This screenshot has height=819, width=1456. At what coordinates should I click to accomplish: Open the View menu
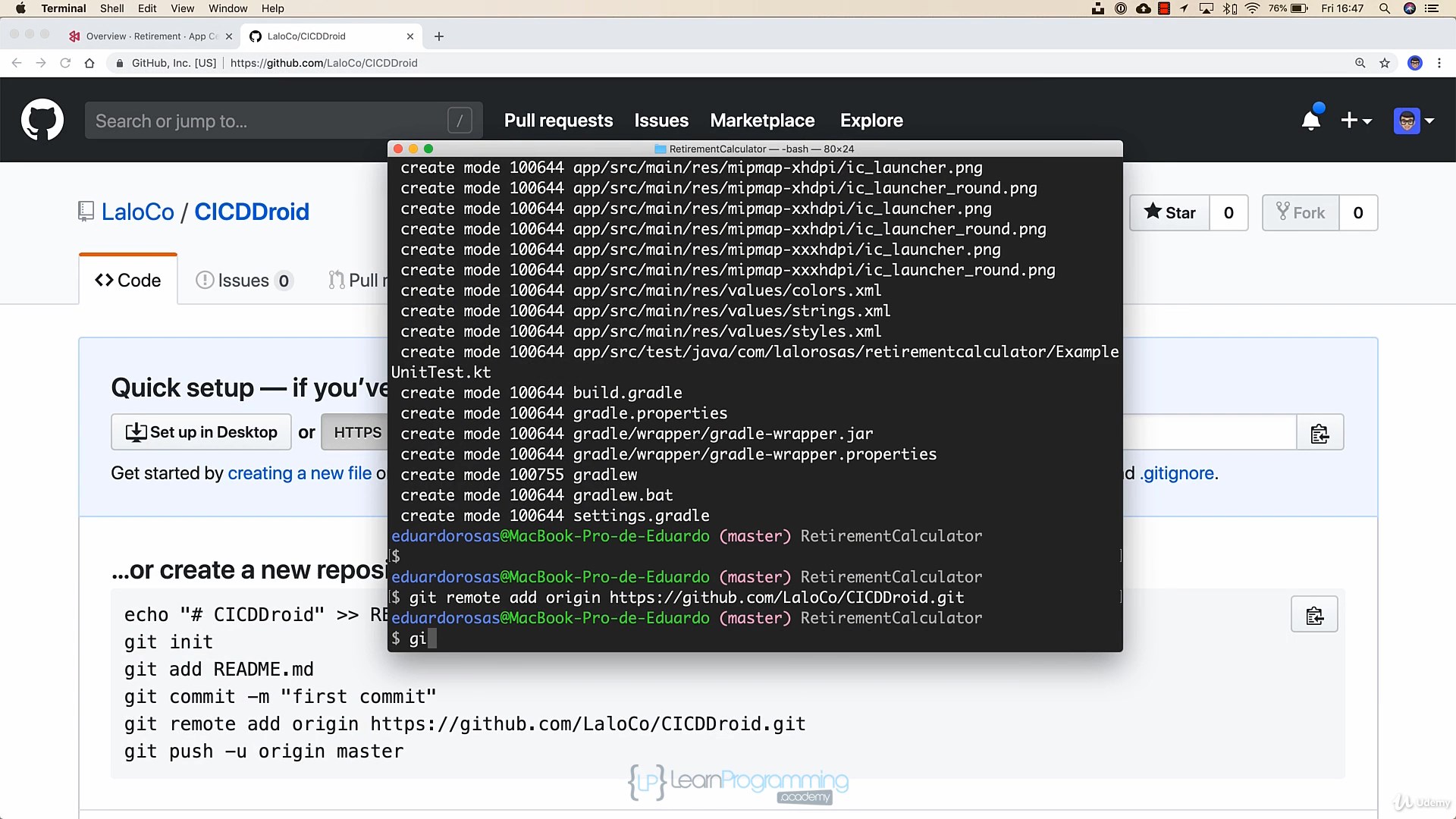182,8
